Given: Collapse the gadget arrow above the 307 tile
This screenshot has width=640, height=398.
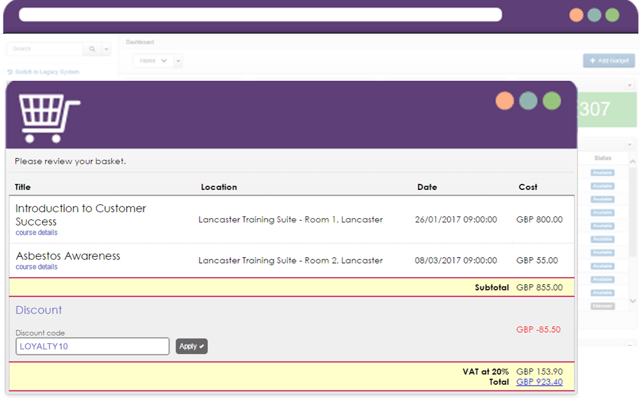Looking at the screenshot, I should pyautogui.click(x=629, y=85).
